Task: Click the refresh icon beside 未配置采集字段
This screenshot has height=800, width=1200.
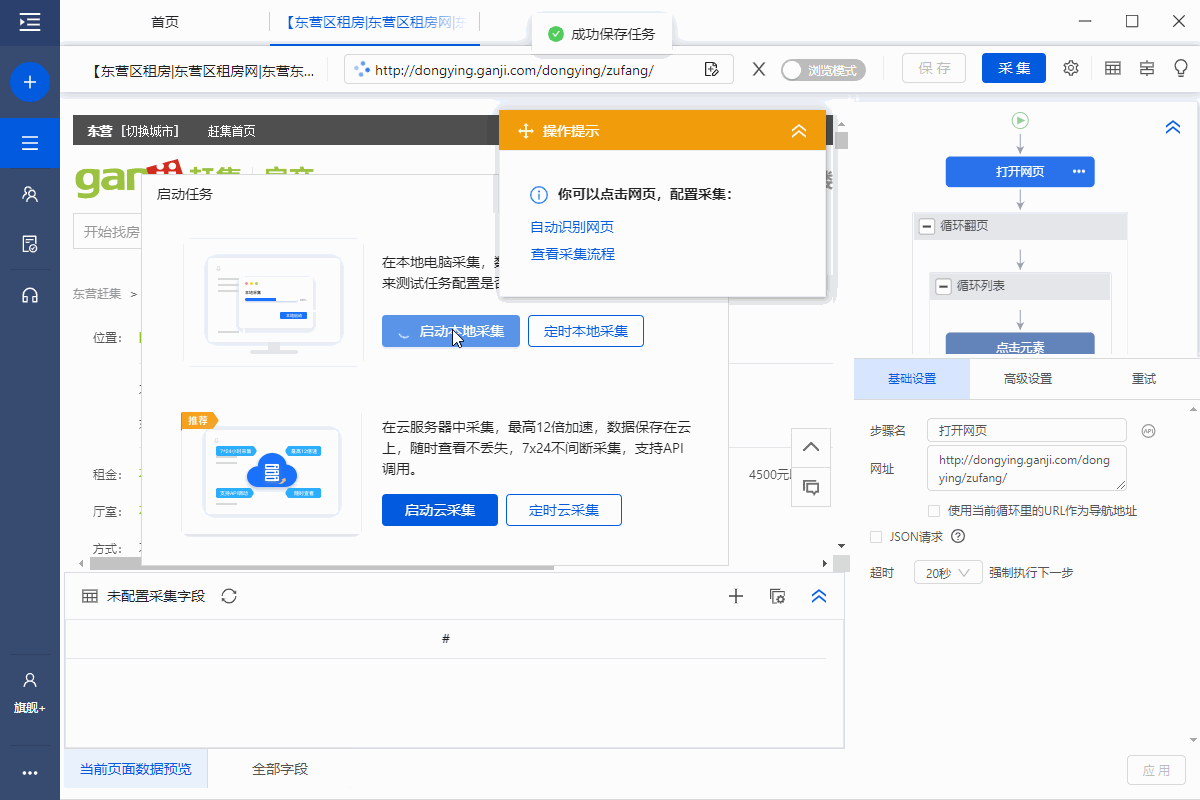Action: (x=229, y=596)
